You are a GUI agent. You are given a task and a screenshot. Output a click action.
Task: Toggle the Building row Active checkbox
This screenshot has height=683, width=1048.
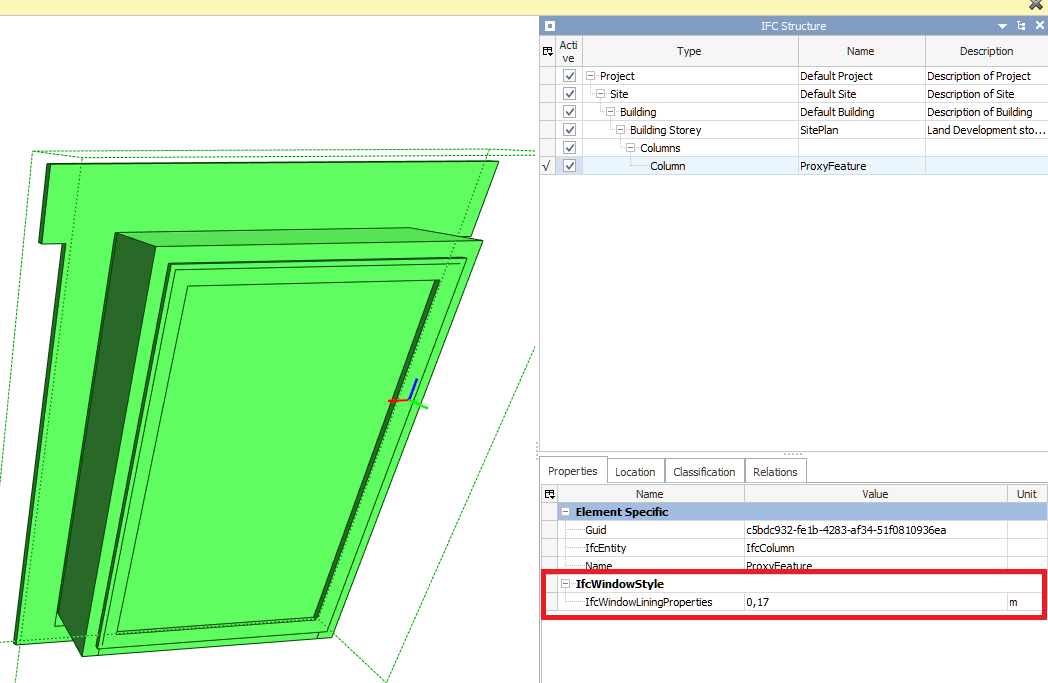569,112
